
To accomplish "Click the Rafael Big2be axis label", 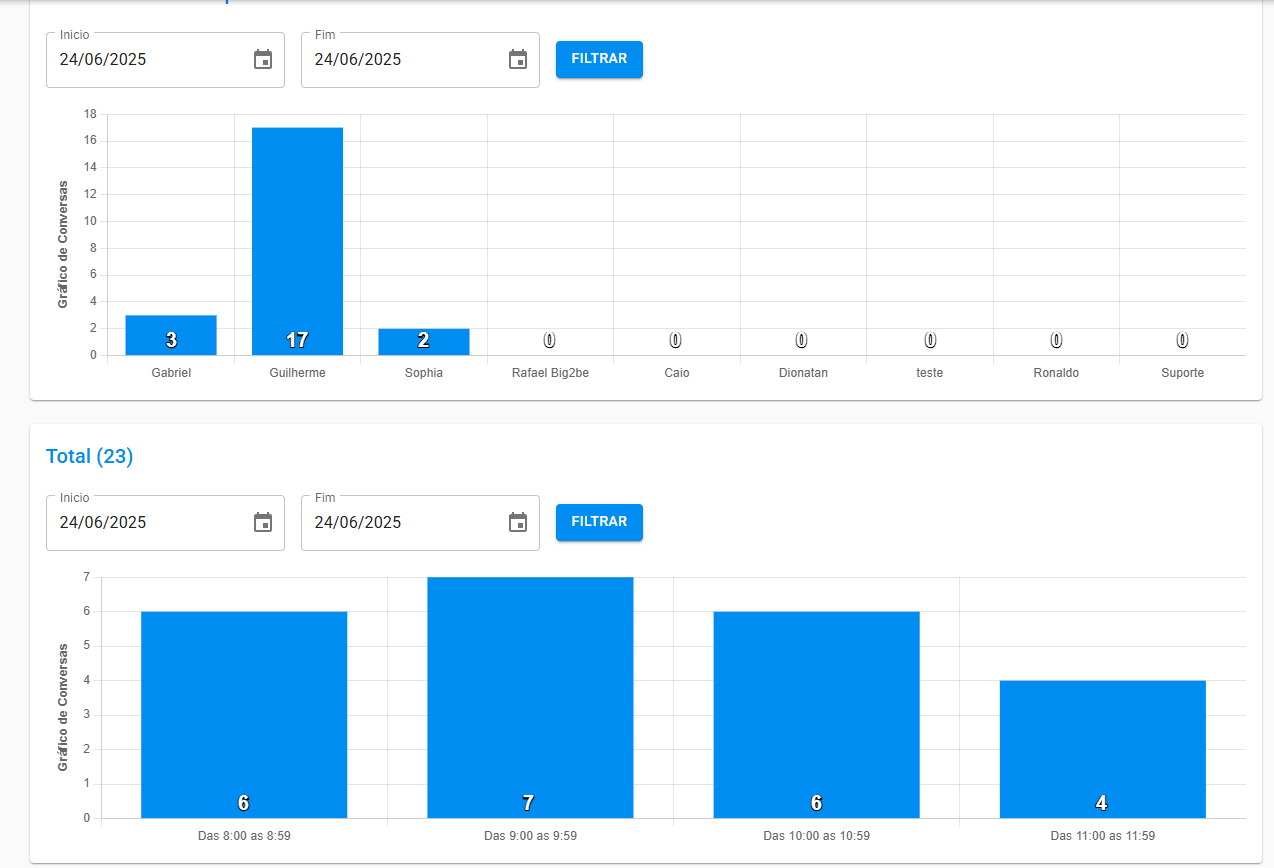I will click(x=550, y=373).
